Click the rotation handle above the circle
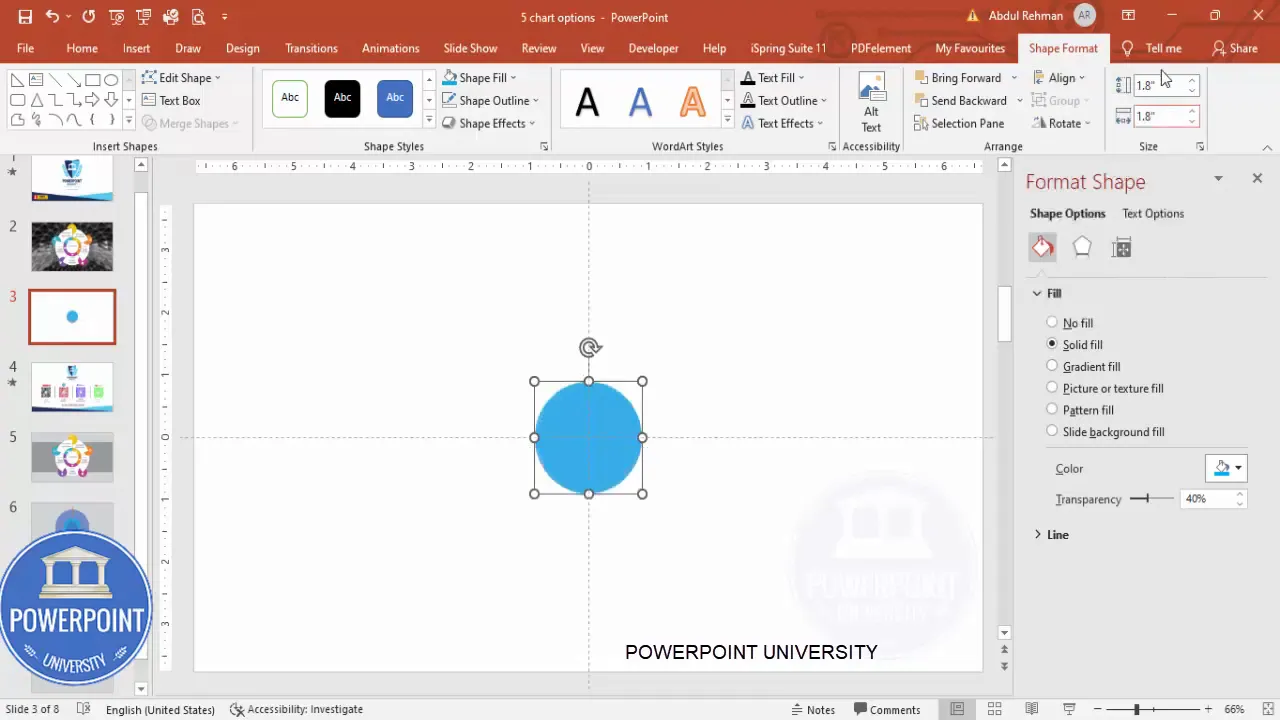1280x720 pixels. [x=589, y=348]
